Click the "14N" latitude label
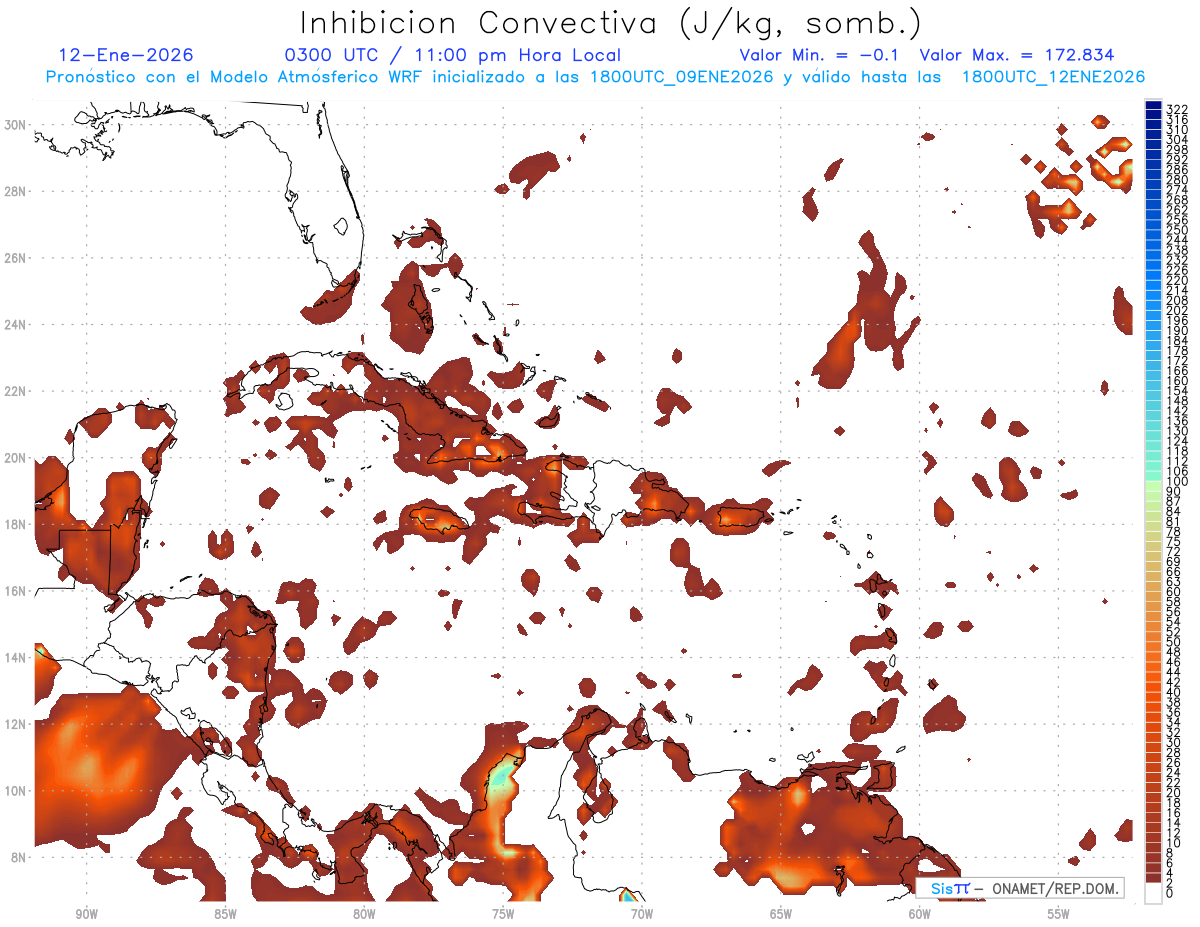Screen dimensions: 1200x927 17,657
